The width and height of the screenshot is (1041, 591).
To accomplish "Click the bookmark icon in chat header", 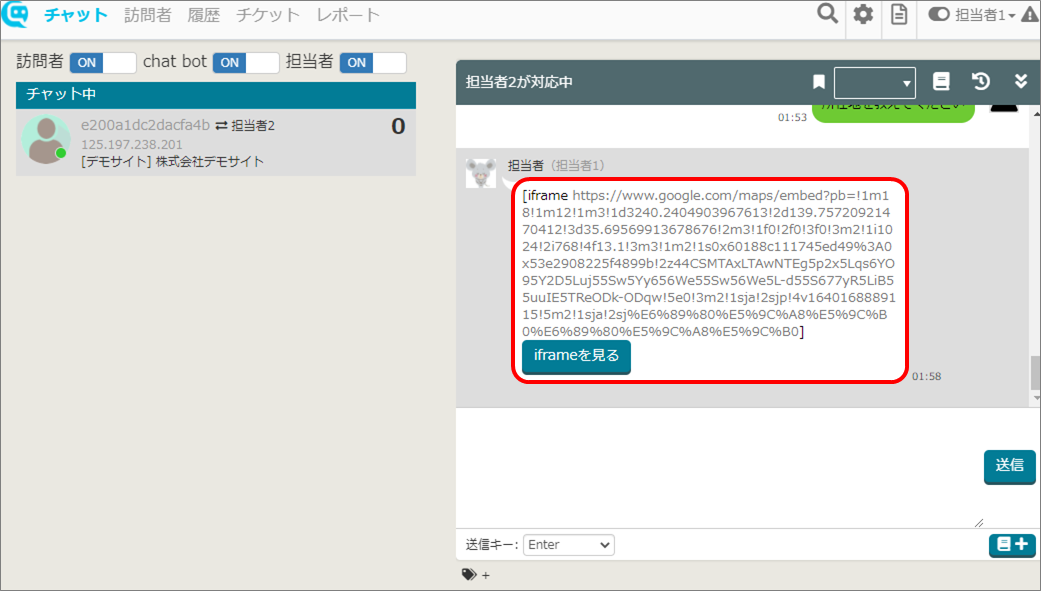I will (819, 82).
